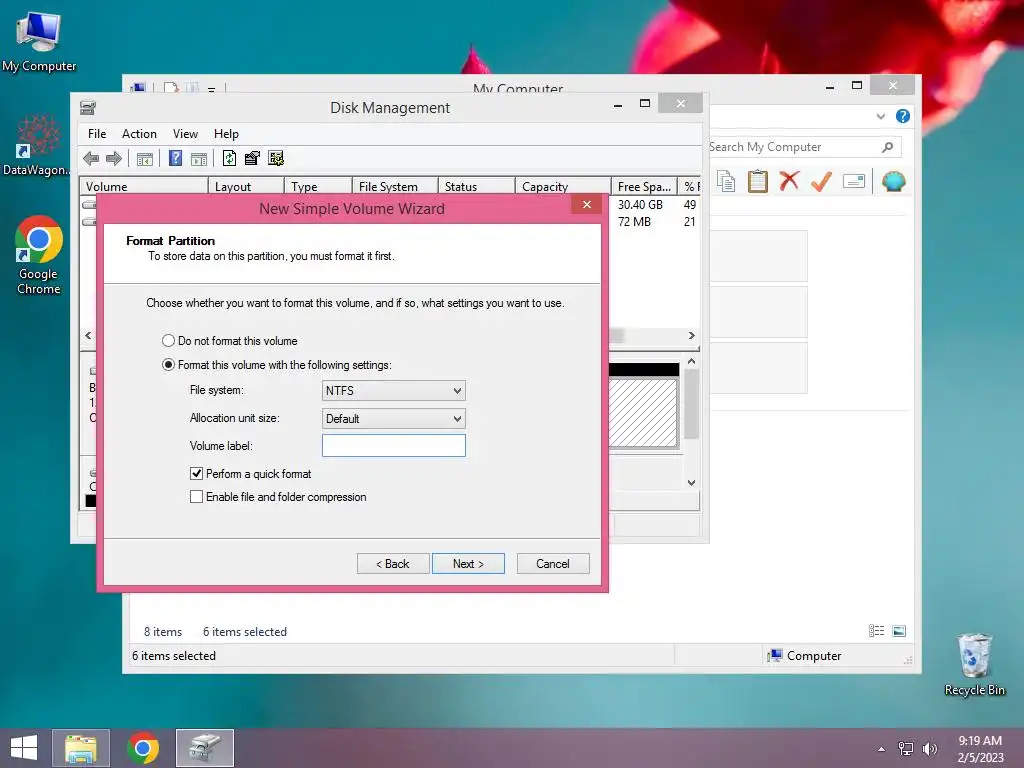
Task: Toggle Show/Hide Action Pane toolbar icon
Action: click(x=199, y=159)
